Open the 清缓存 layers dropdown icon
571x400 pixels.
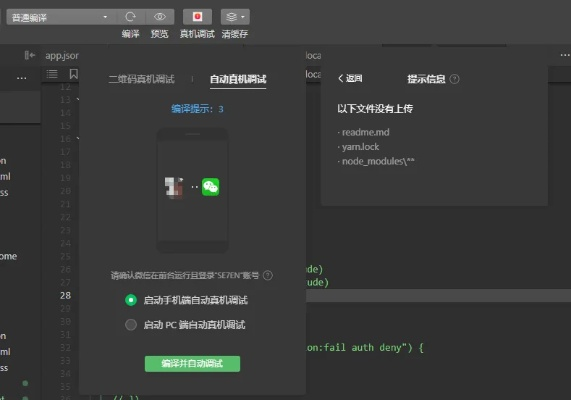point(235,17)
